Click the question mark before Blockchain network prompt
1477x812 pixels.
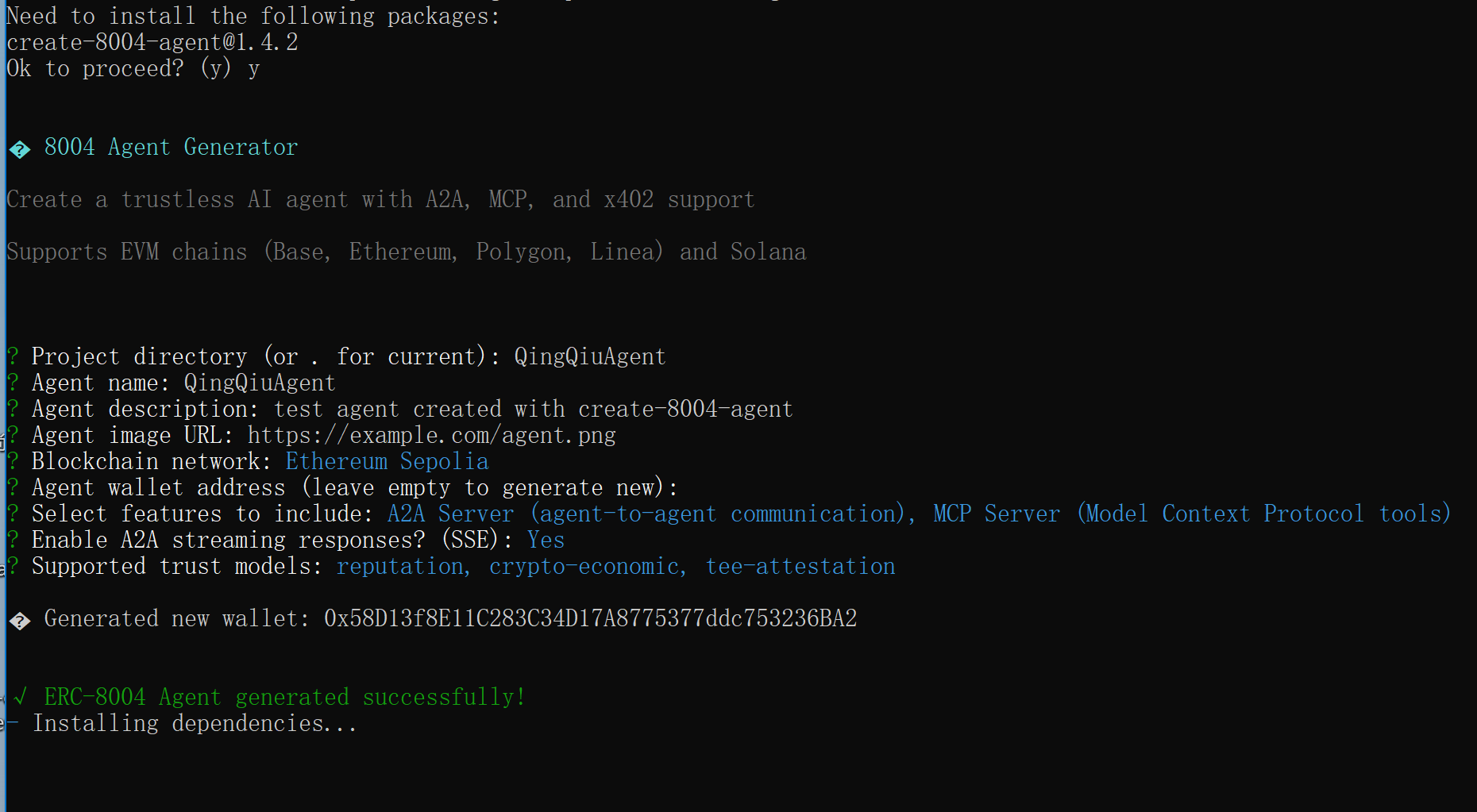[x=13, y=461]
